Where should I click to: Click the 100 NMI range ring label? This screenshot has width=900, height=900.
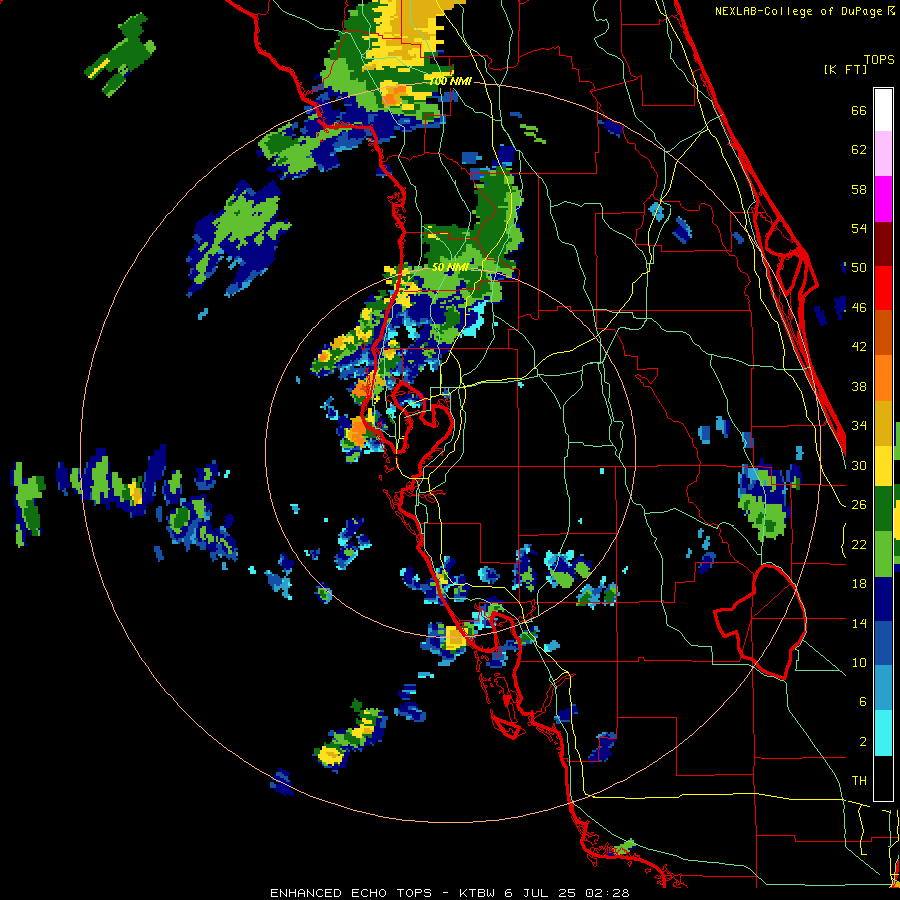pyautogui.click(x=450, y=82)
